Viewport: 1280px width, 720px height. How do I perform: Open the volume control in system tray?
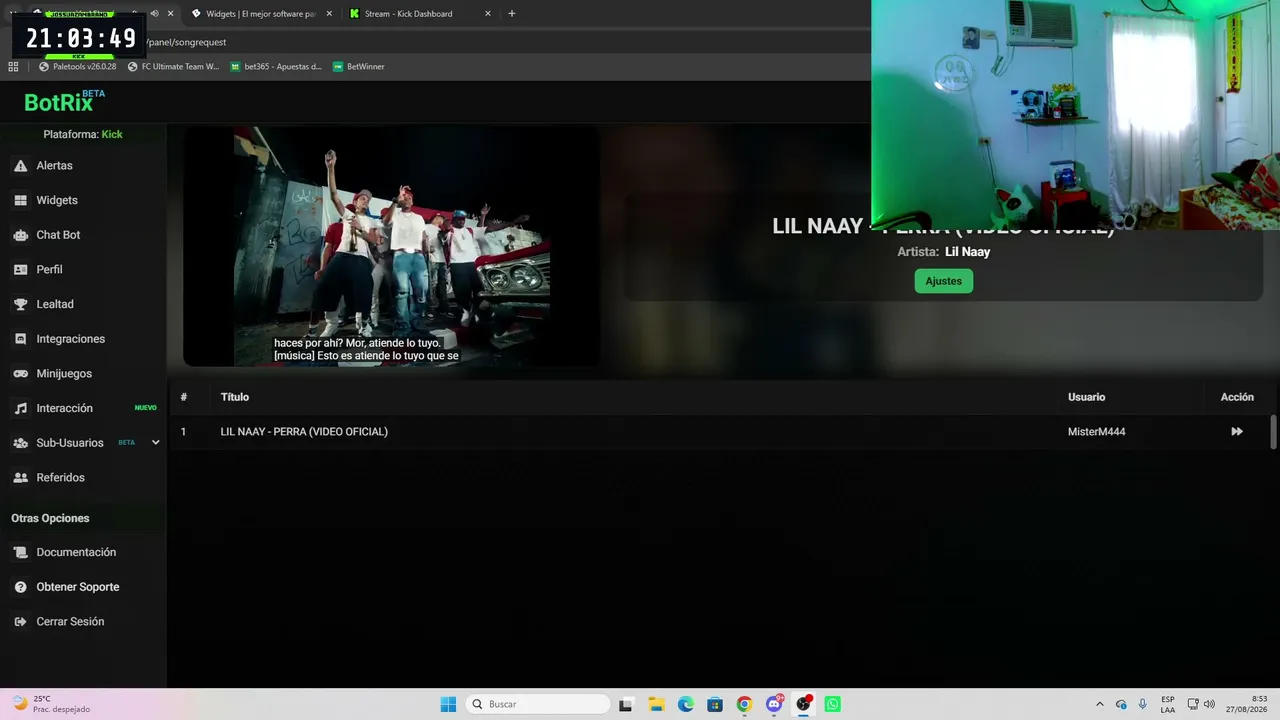1209,704
